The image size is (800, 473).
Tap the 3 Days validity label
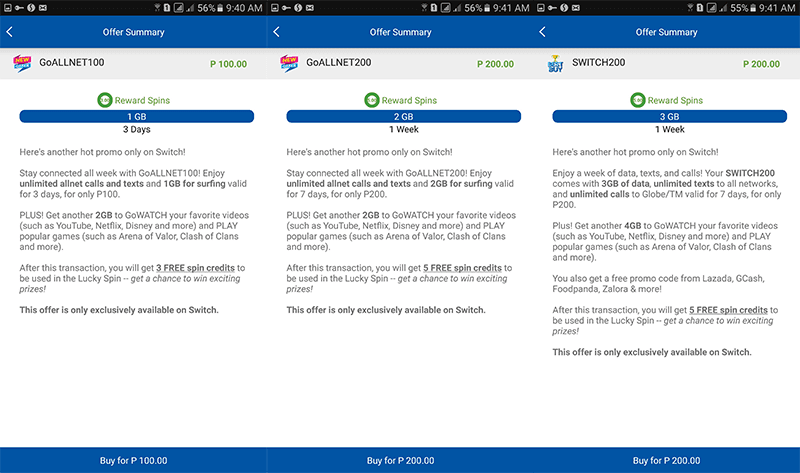click(x=137, y=130)
